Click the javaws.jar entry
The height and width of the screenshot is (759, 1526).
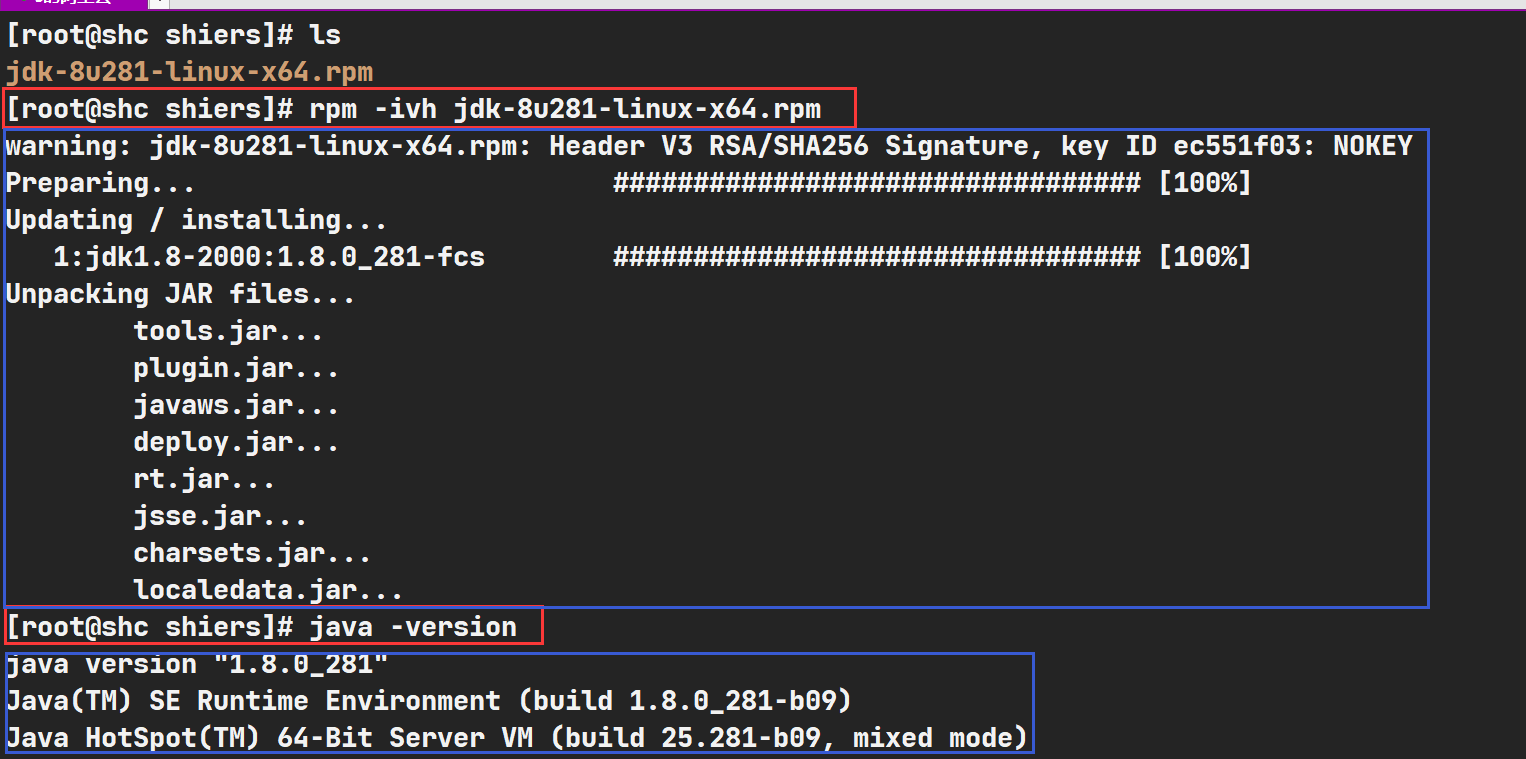pyautogui.click(x=236, y=405)
